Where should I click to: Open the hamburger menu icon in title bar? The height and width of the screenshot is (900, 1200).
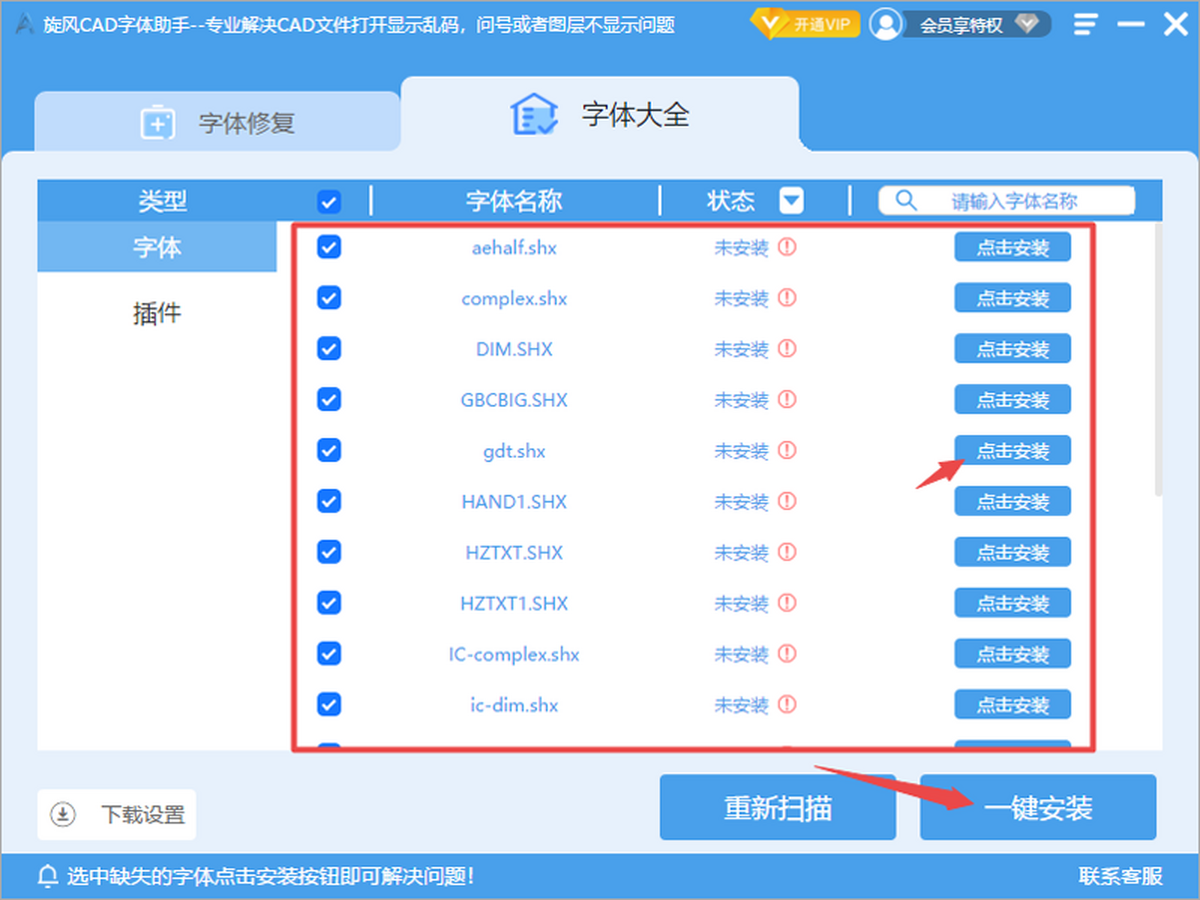click(x=1086, y=25)
